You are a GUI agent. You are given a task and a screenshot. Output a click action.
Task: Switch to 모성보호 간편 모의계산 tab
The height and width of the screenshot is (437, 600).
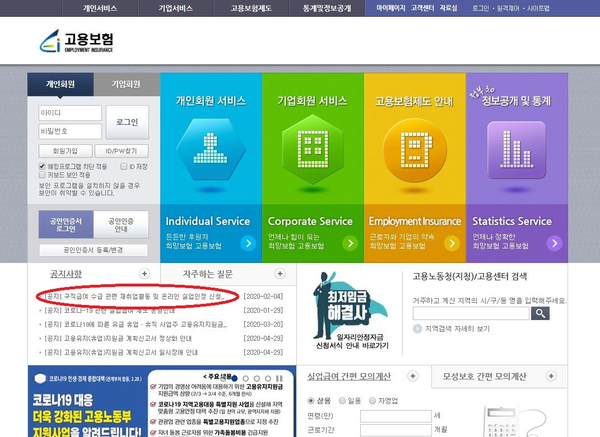[x=484, y=377]
